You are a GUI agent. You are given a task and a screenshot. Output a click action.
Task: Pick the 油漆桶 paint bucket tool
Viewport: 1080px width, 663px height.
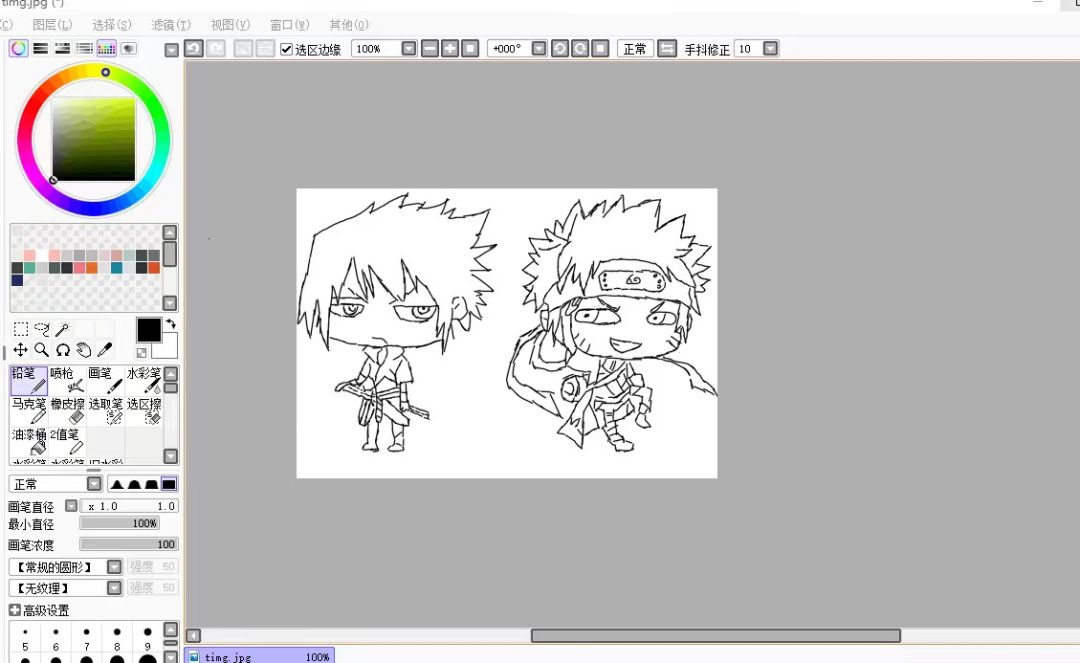[29, 441]
